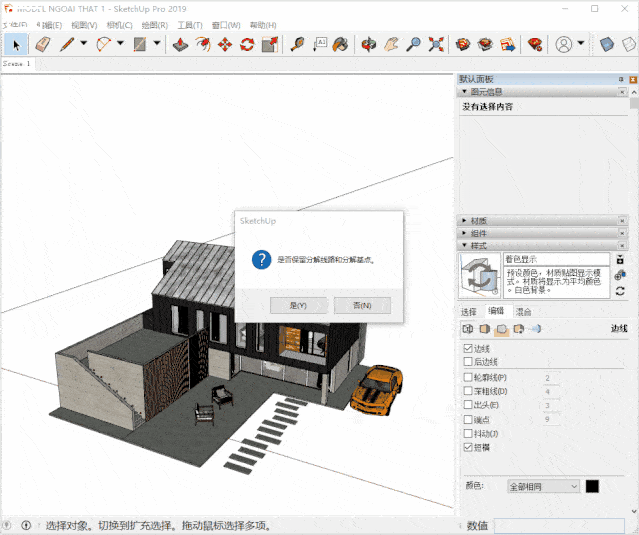639x535 pixels.
Task: Open the Extension Warehouse icon
Action: (485, 44)
